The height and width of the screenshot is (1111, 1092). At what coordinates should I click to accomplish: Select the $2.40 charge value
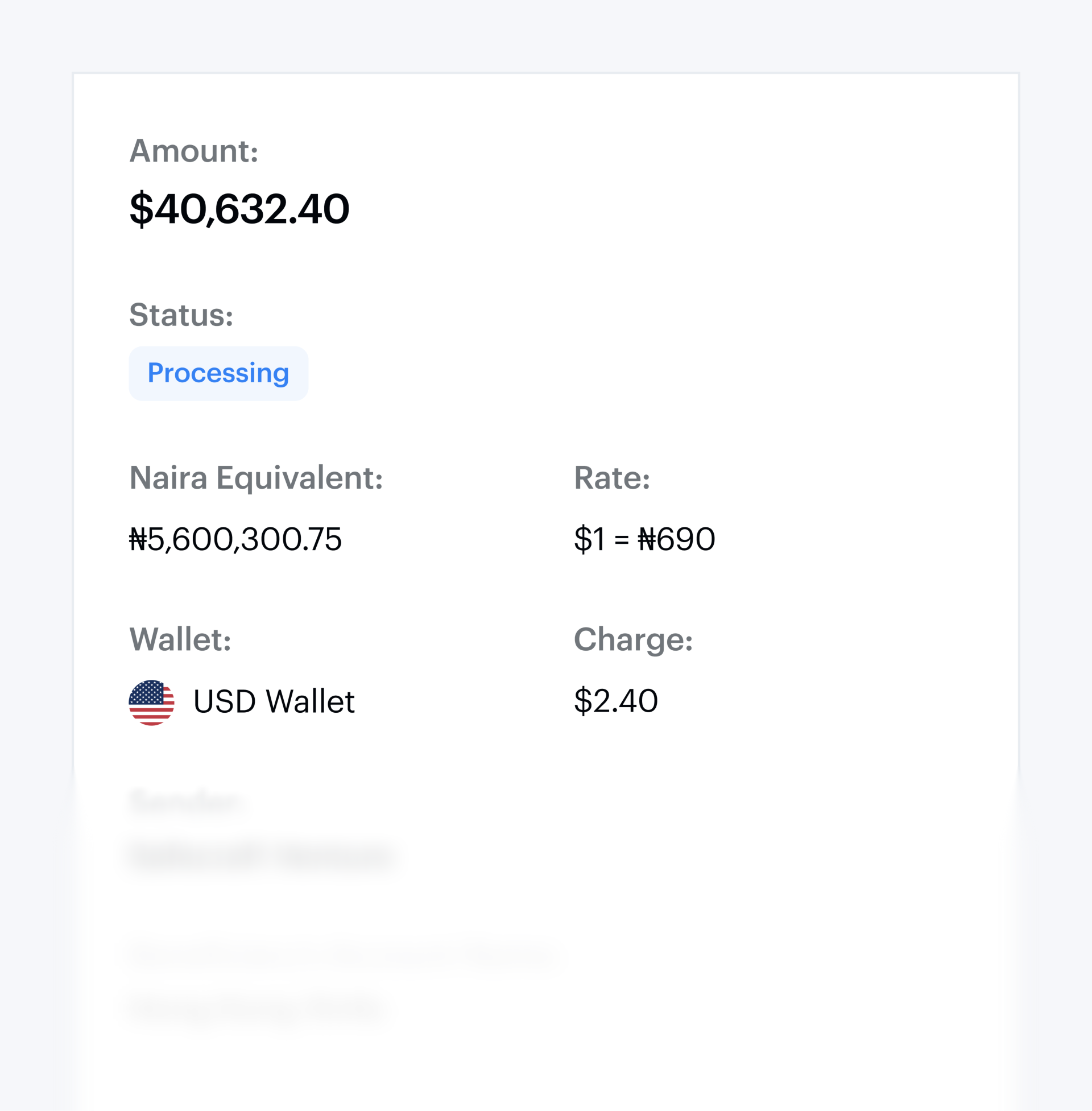coord(616,701)
